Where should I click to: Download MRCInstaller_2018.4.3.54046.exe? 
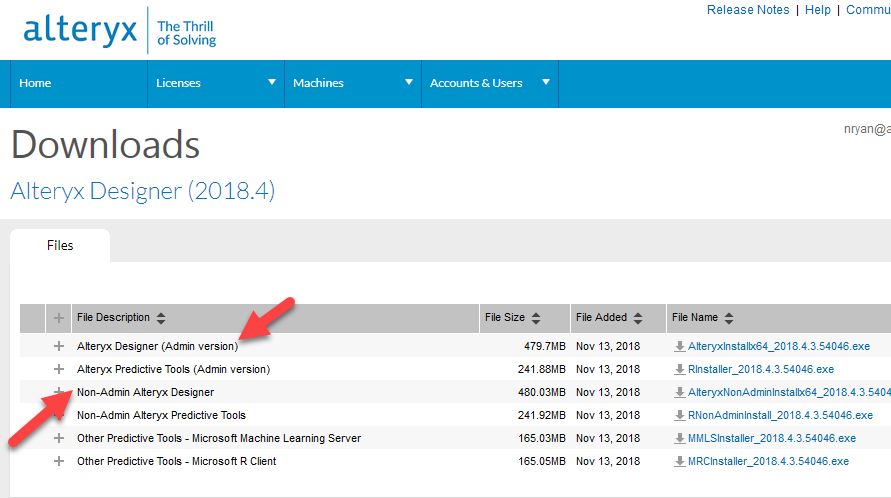pyautogui.click(x=768, y=462)
